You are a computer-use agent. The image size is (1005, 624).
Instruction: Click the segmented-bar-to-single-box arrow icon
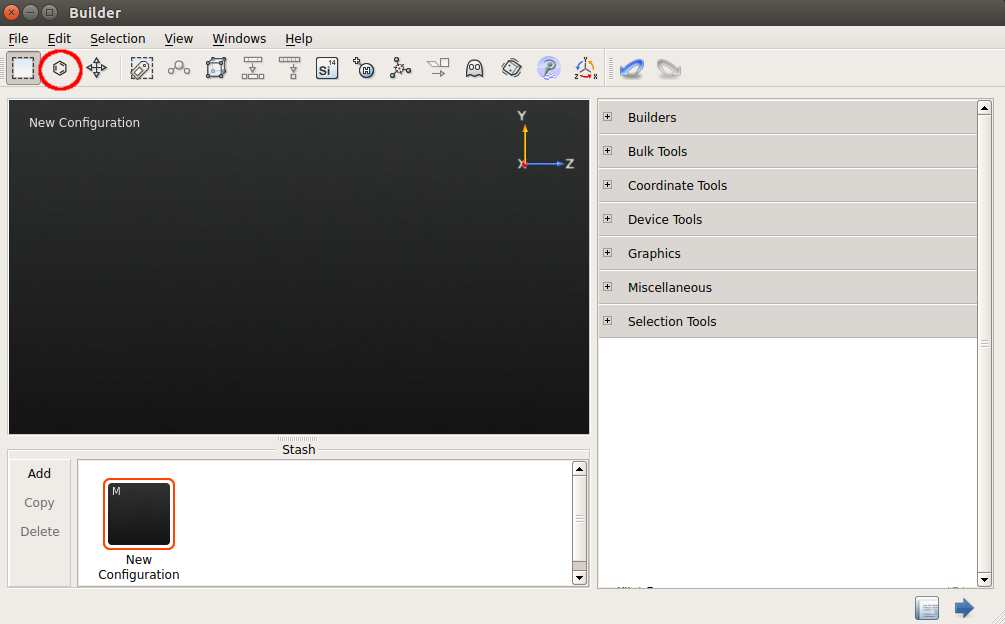[290, 68]
